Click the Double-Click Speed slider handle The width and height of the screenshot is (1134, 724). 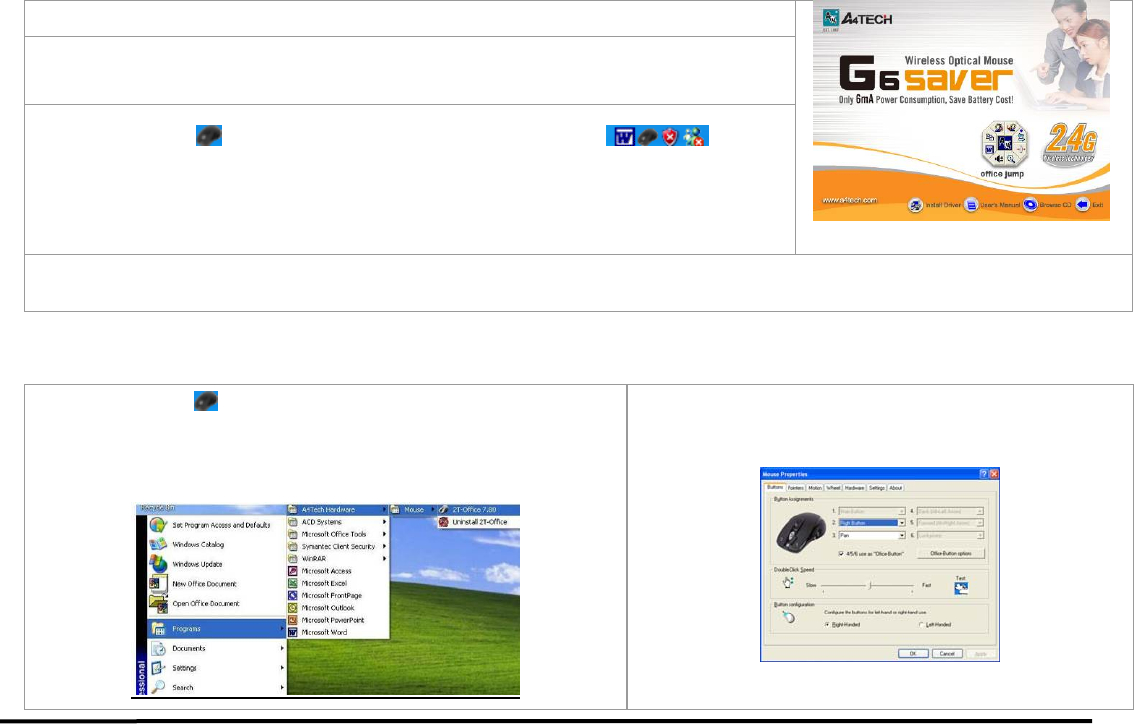(870, 584)
